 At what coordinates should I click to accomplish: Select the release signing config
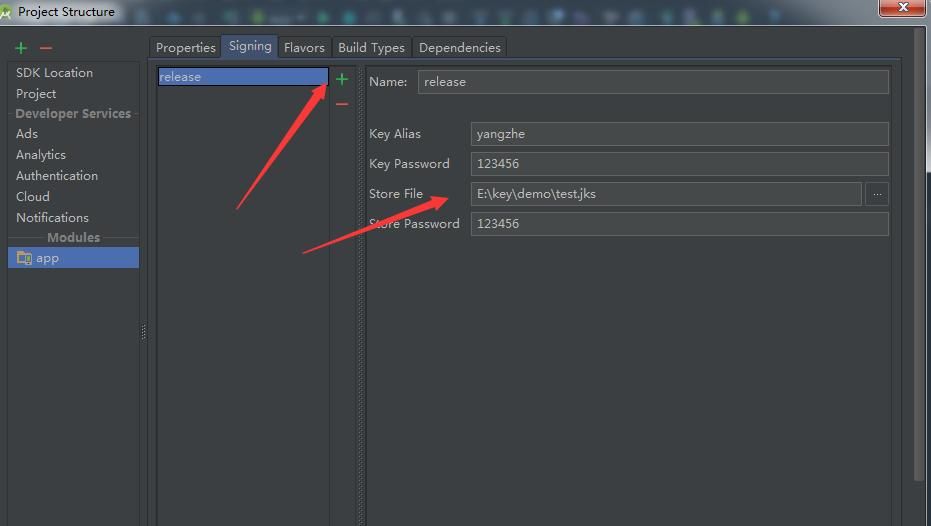click(243, 77)
